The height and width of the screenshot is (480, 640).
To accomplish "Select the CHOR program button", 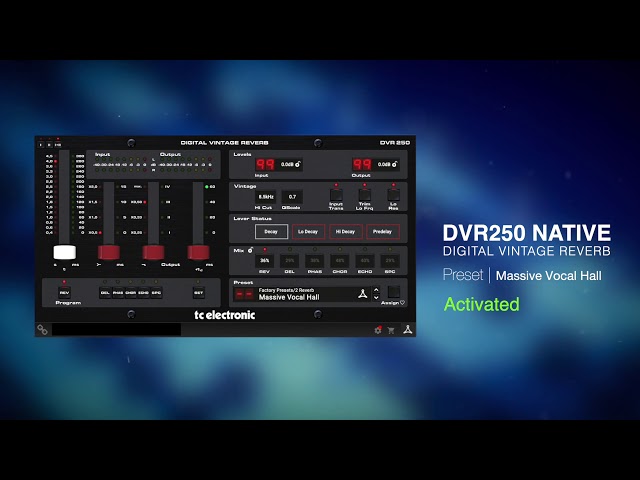I will [x=131, y=293].
